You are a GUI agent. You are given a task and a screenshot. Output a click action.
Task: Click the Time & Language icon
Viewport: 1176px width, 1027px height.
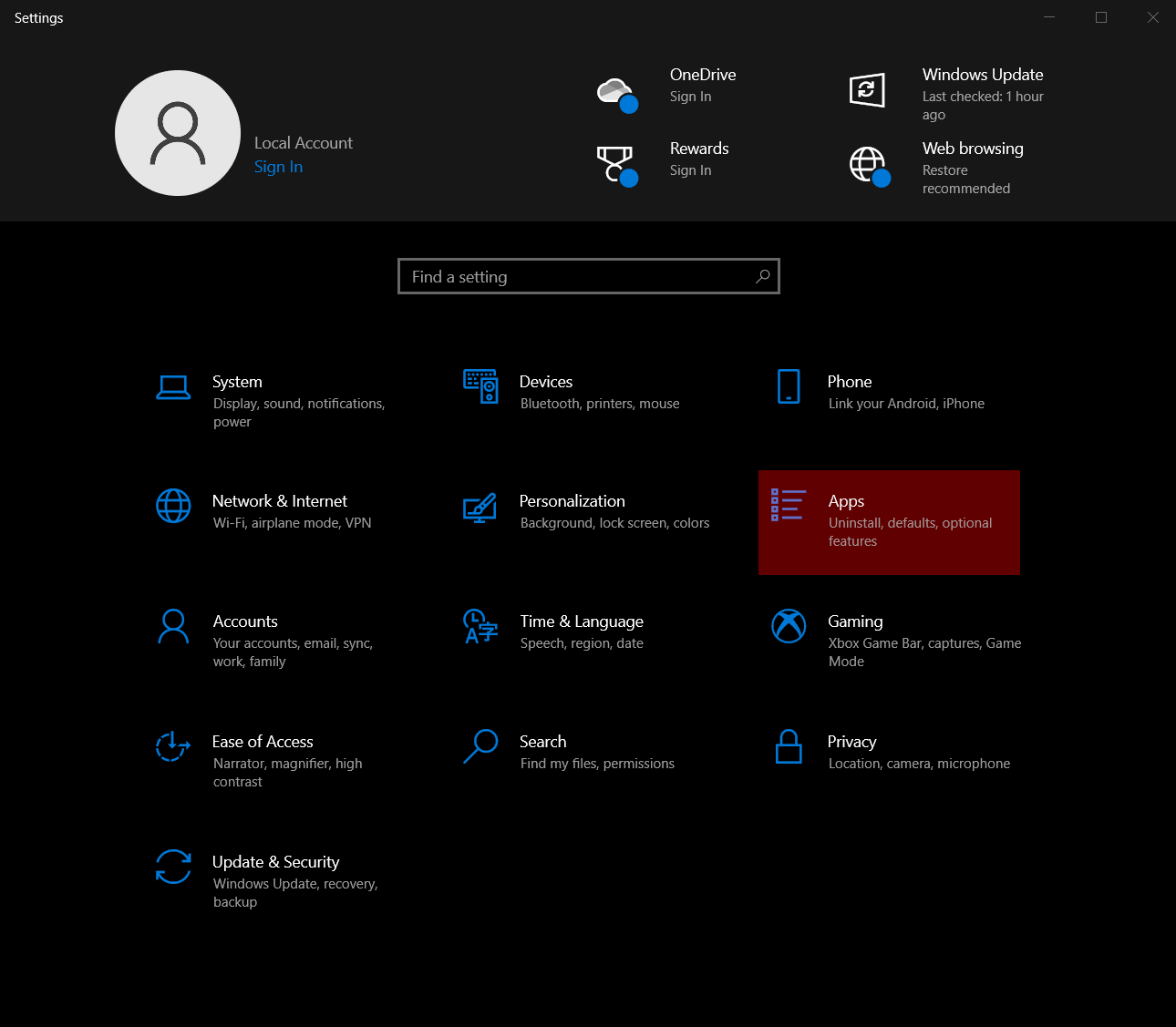(480, 627)
